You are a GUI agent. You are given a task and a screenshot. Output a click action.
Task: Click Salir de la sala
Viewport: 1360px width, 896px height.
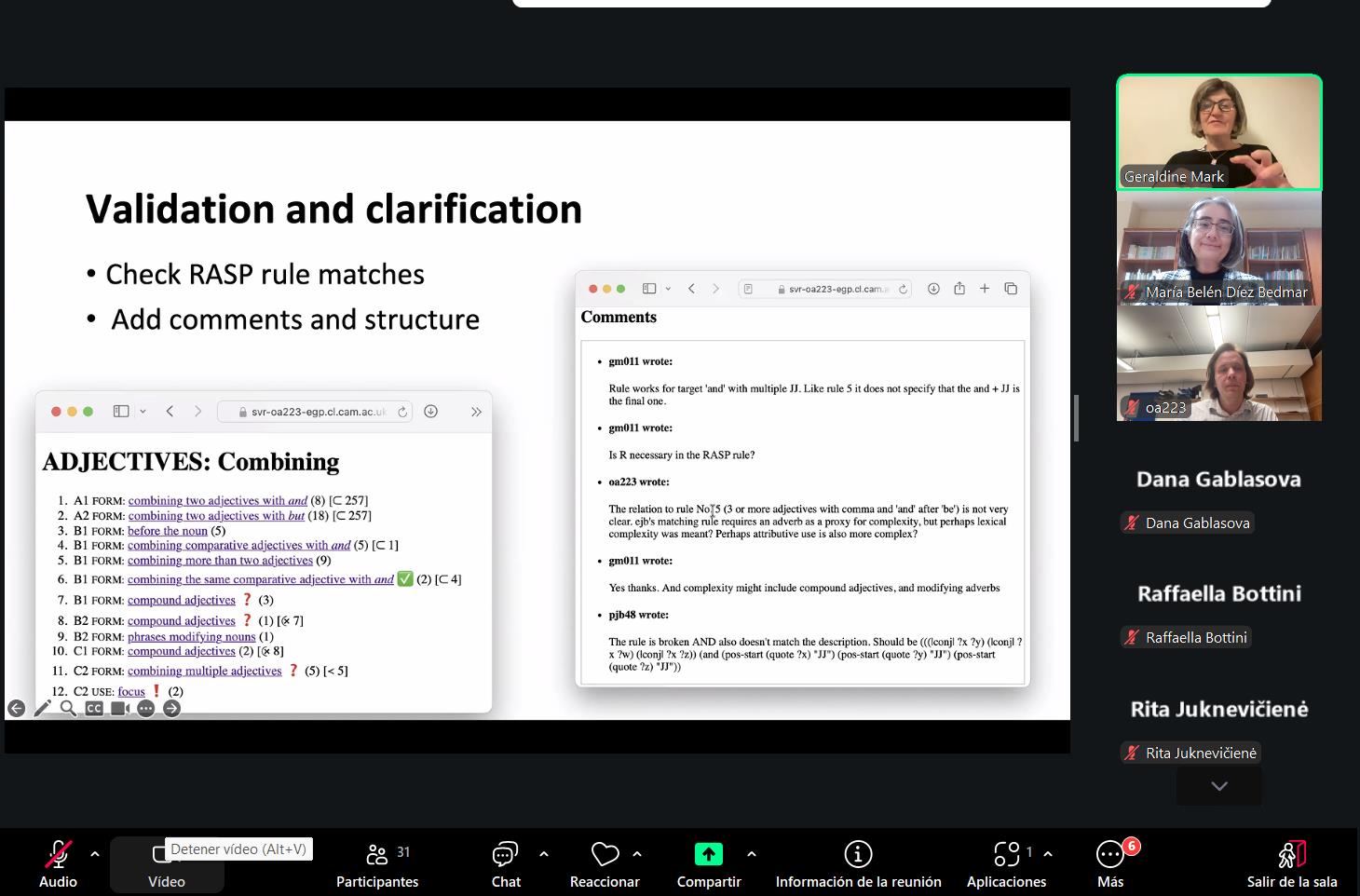tap(1292, 862)
